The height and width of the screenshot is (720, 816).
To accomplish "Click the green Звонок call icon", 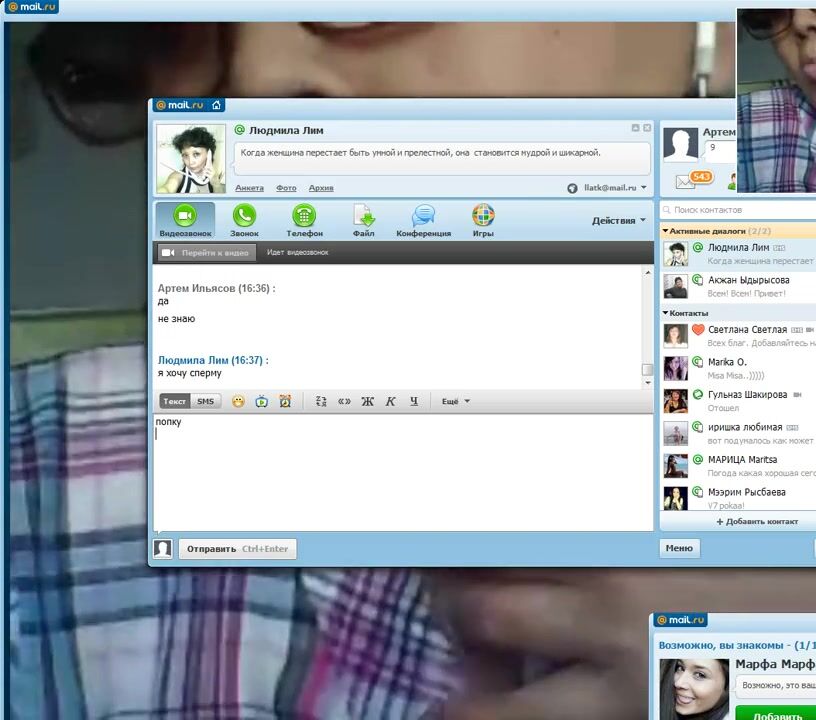I will coord(244,220).
